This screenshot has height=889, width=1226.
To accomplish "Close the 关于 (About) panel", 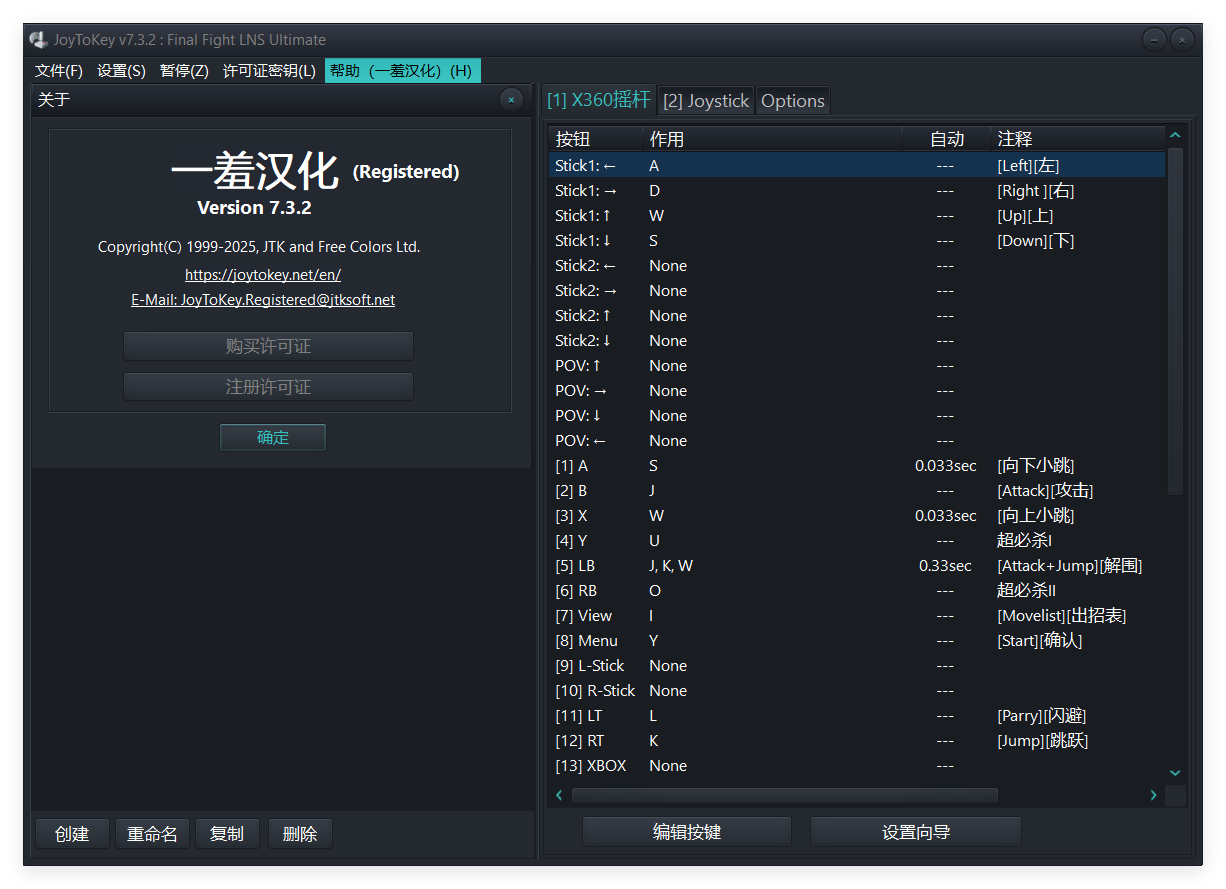I will pyautogui.click(x=511, y=99).
